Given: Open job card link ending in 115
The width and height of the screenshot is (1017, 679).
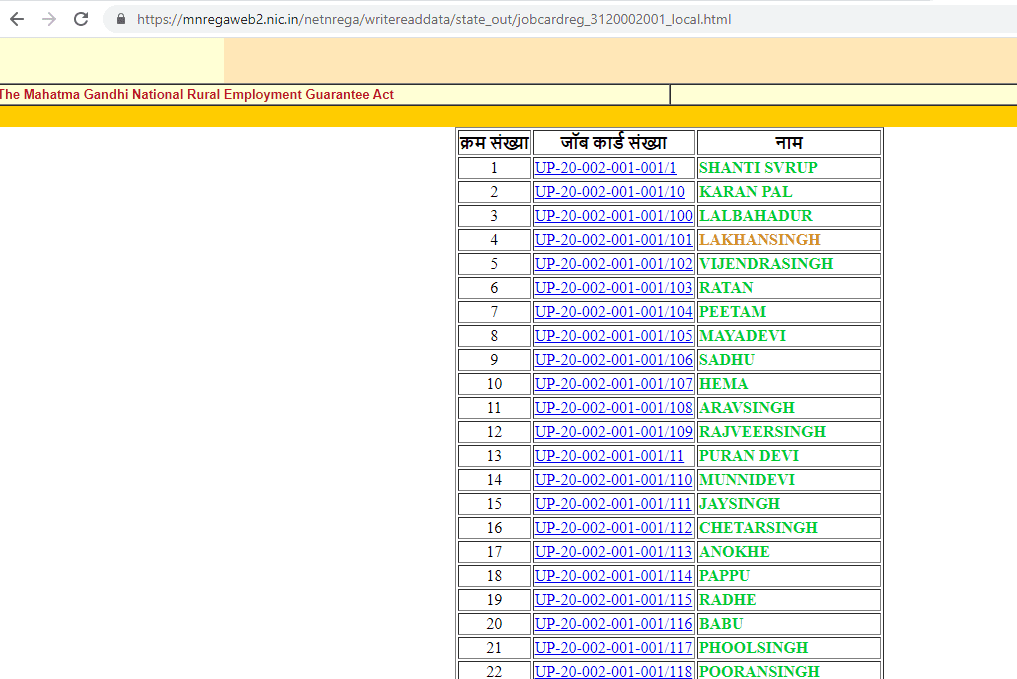Looking at the screenshot, I should pos(613,600).
